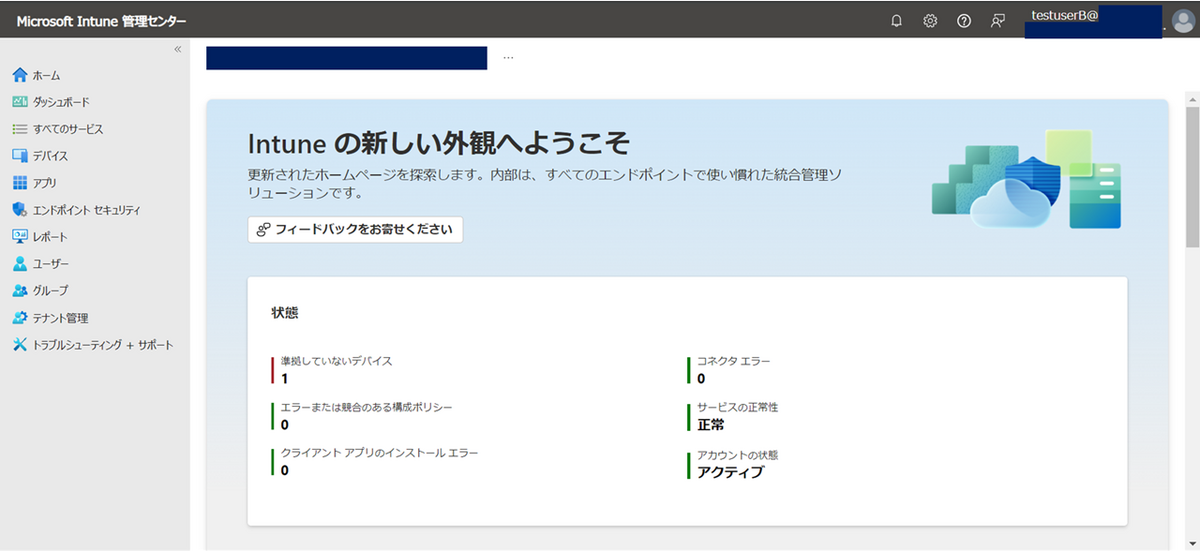
Task: Click the noncompliant devices count 1
Action: [x=285, y=378]
